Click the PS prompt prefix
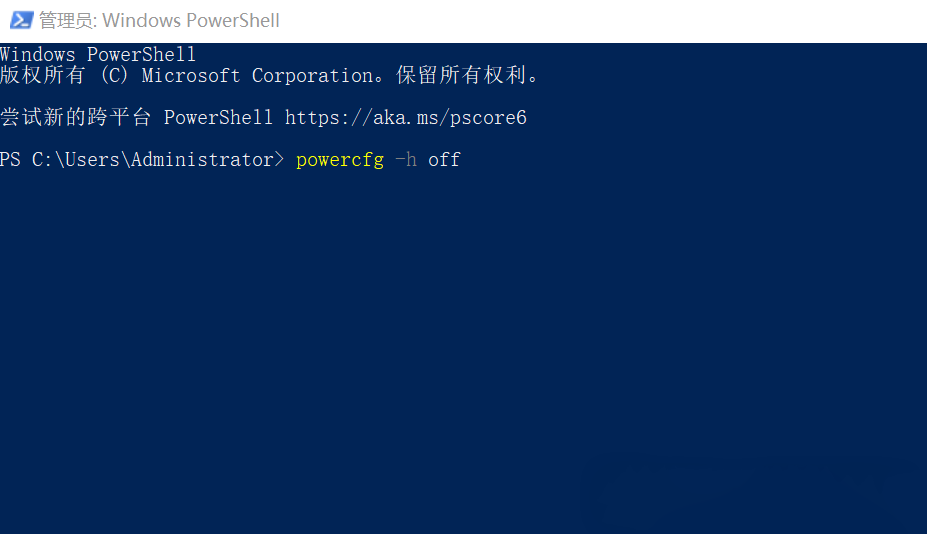 tap(10, 160)
